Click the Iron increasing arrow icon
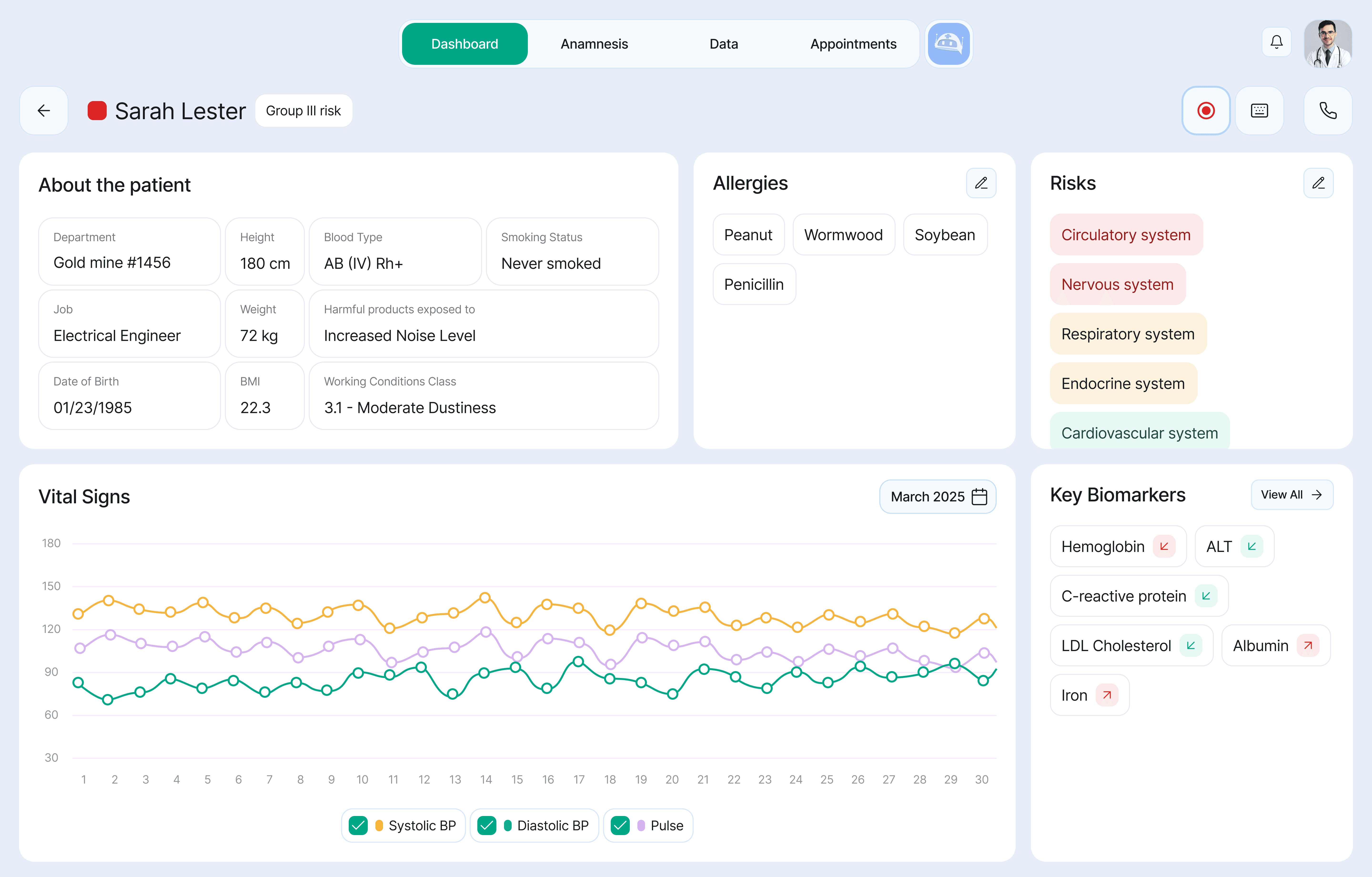This screenshot has width=1372, height=877. tap(1107, 695)
